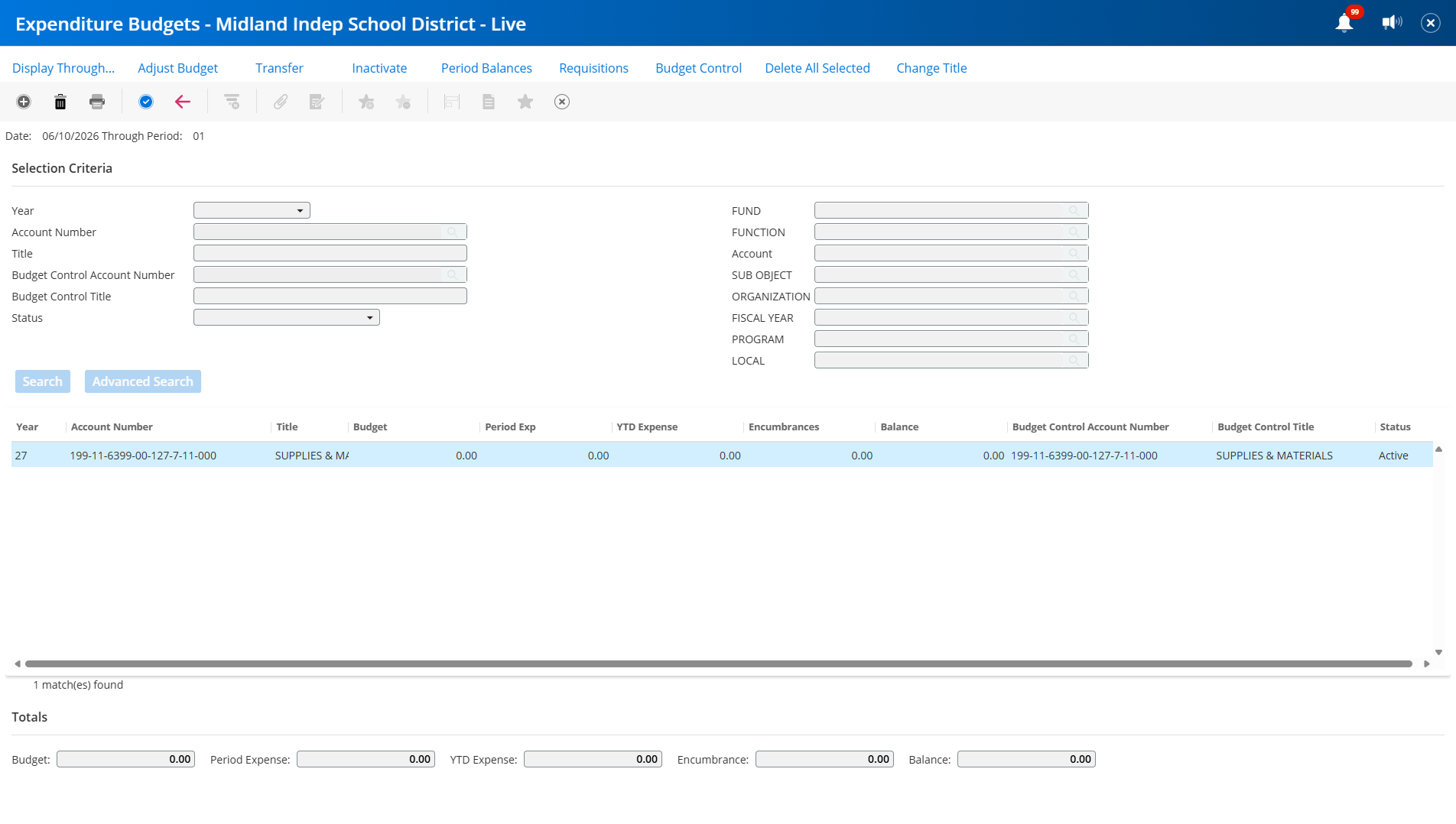Click the printer icon

(x=97, y=102)
